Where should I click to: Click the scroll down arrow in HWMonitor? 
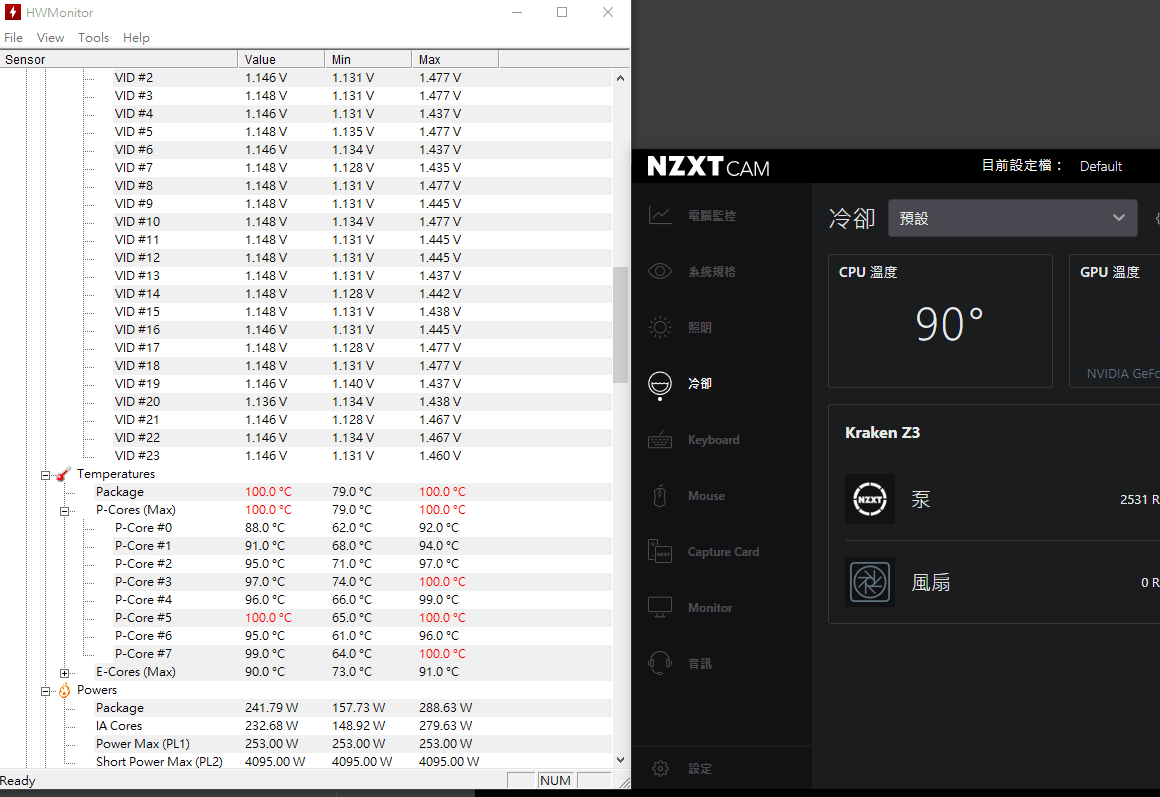point(620,760)
